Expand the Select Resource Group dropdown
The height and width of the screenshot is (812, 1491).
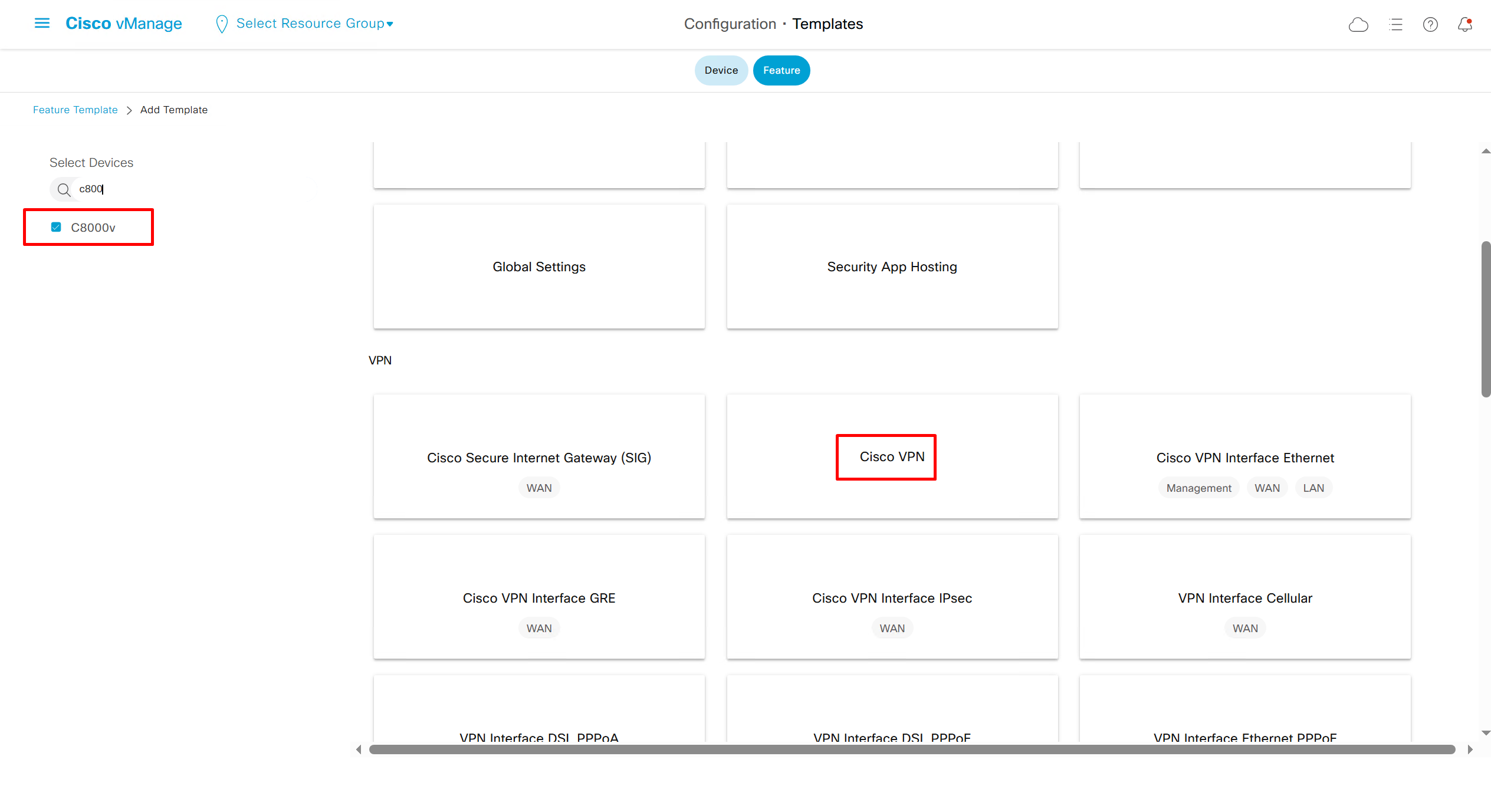(314, 24)
